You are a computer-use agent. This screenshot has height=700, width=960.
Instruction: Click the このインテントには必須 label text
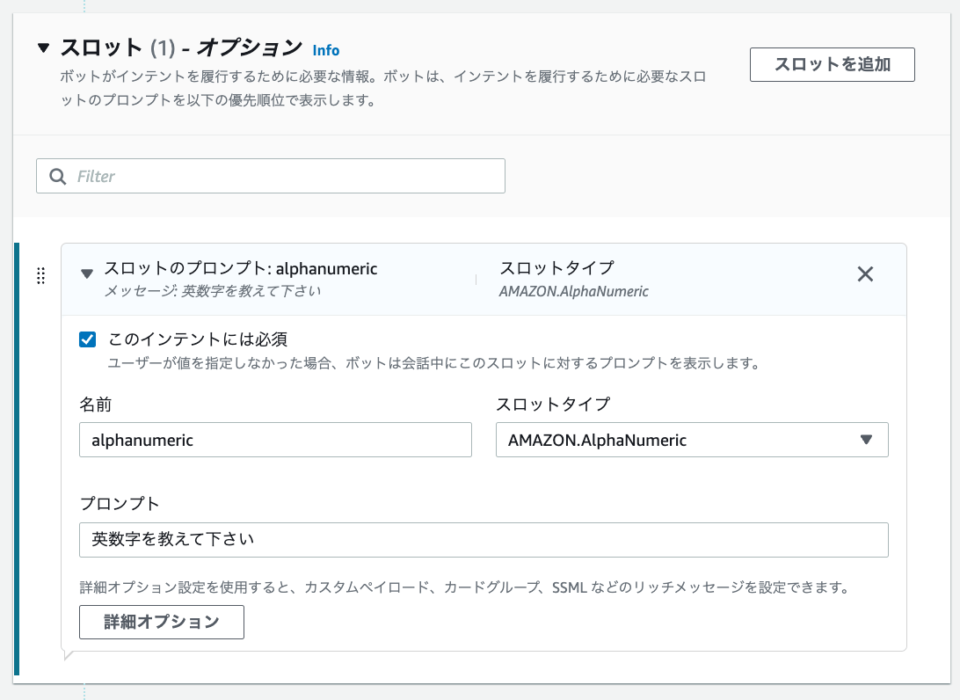(x=198, y=339)
